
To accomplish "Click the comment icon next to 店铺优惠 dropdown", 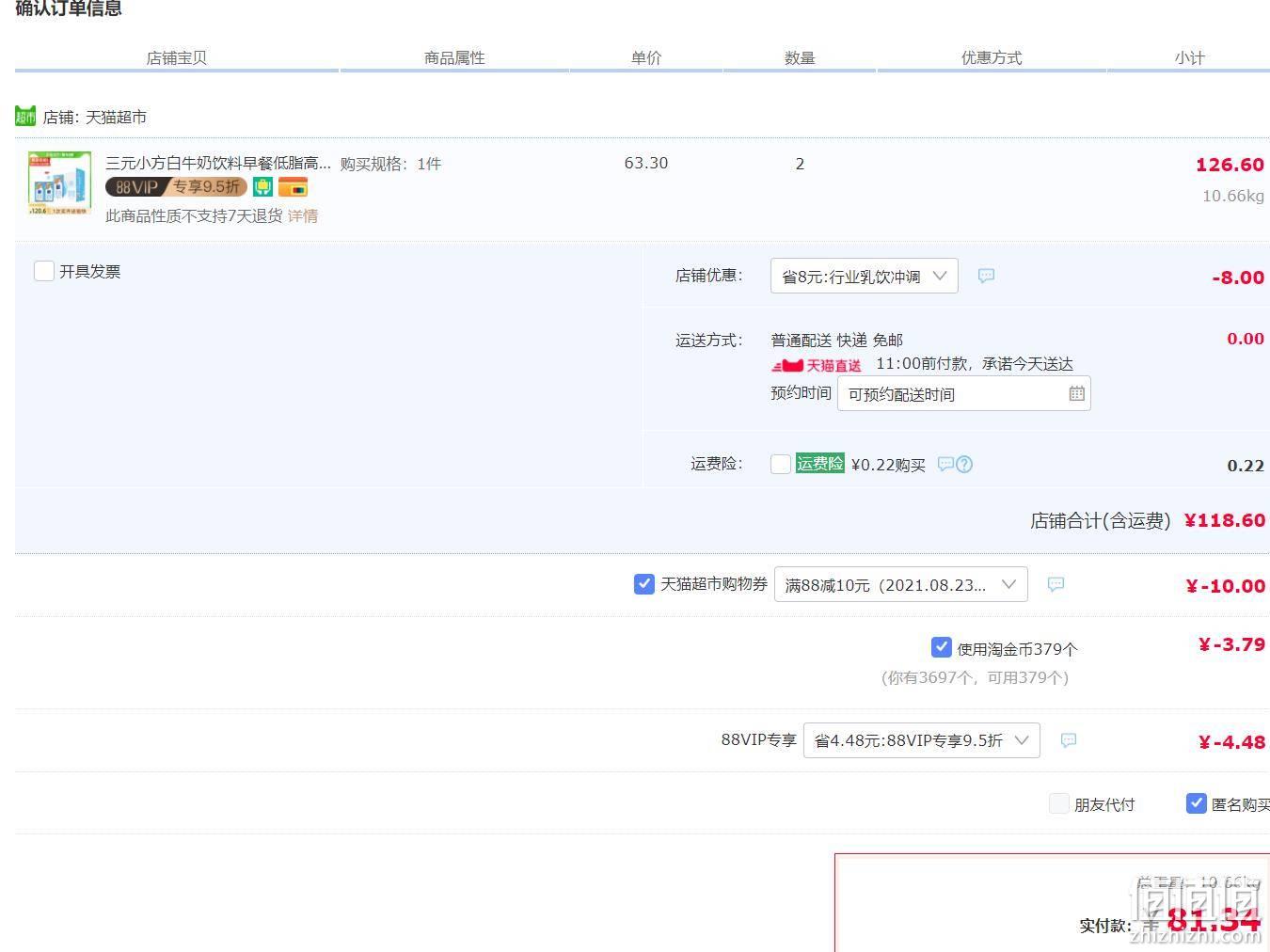I will (986, 276).
